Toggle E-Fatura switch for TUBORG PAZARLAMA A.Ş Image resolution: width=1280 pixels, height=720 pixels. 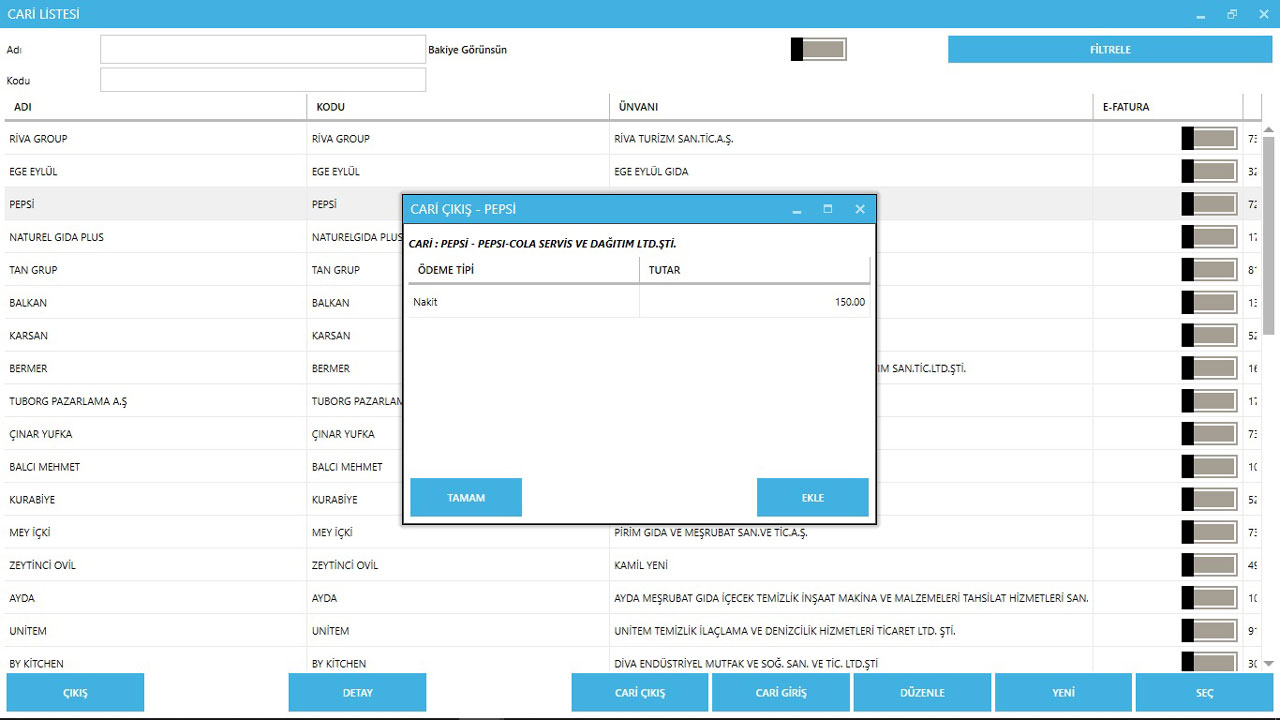point(1210,401)
